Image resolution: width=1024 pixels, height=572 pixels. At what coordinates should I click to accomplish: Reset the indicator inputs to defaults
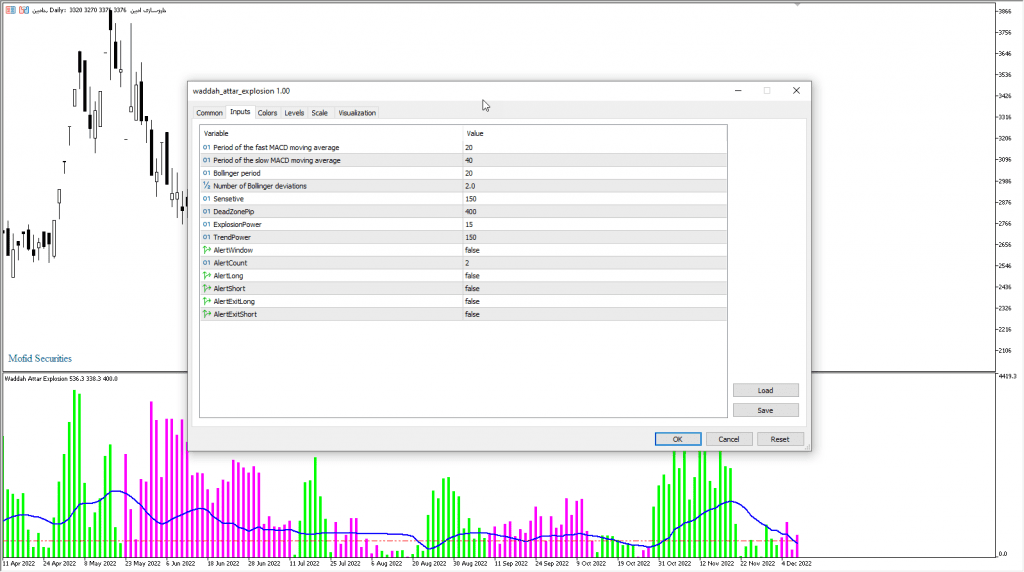(779, 439)
